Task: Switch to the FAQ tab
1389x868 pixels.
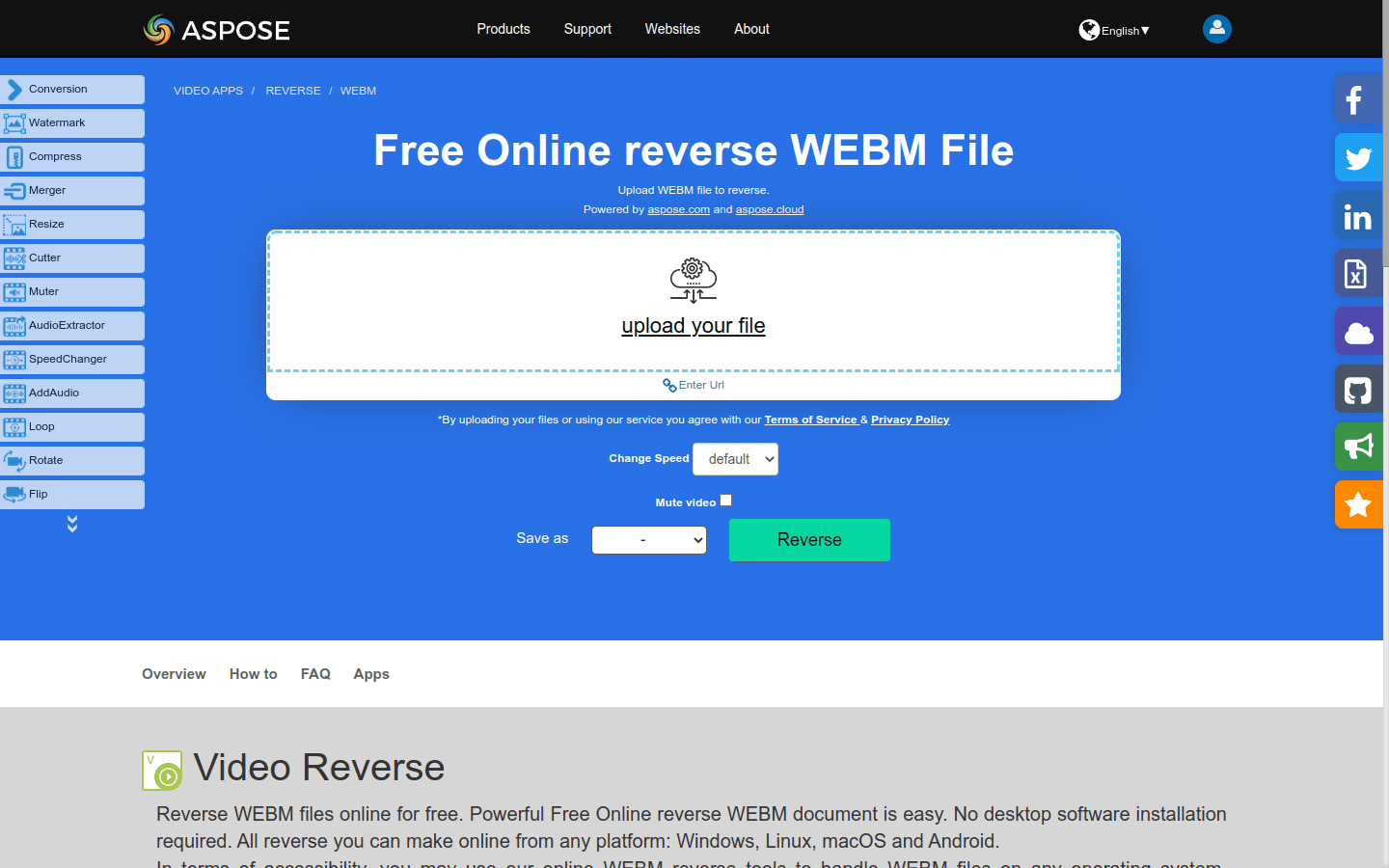Action: (315, 674)
